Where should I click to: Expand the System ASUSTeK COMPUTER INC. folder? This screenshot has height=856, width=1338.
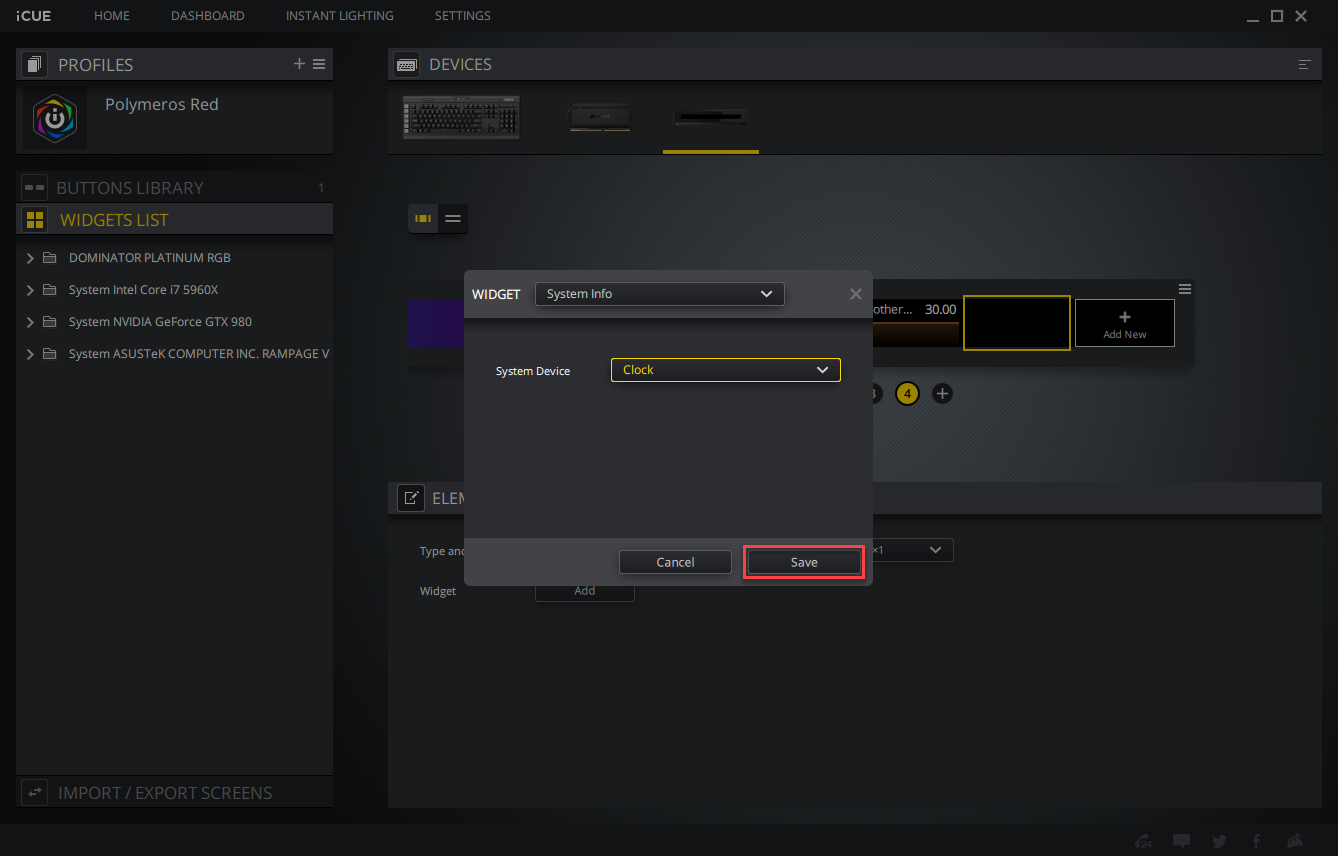pyautogui.click(x=30, y=354)
